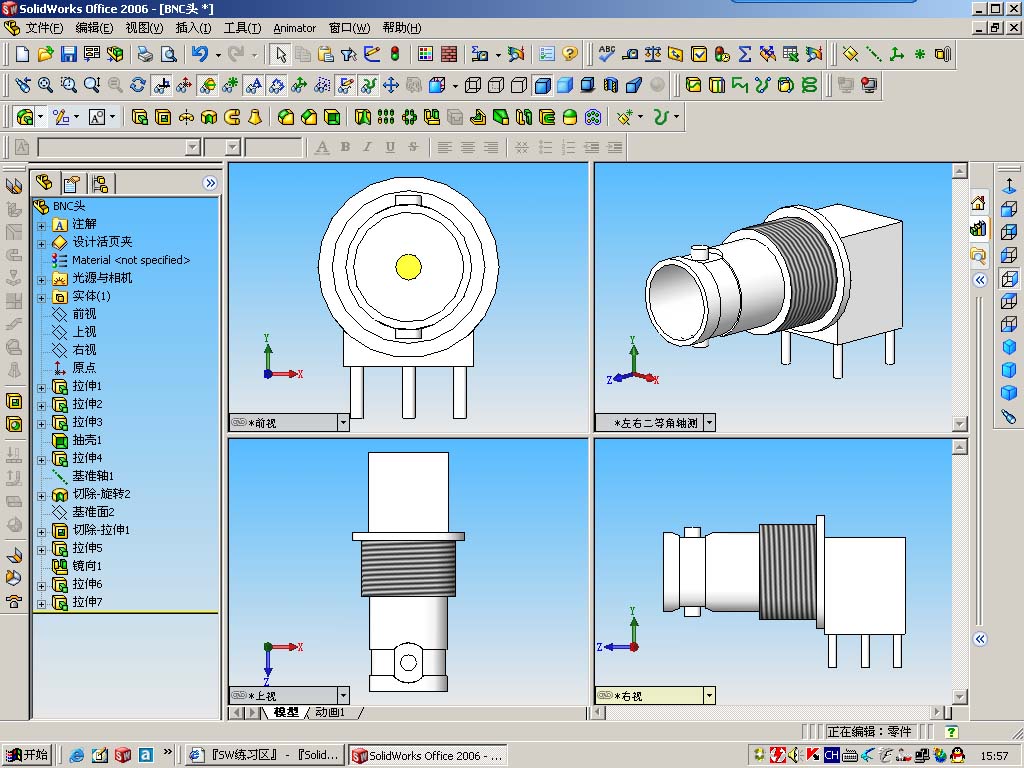Open a file with Open icon
Viewport: 1024px width, 768px height.
tap(46, 54)
